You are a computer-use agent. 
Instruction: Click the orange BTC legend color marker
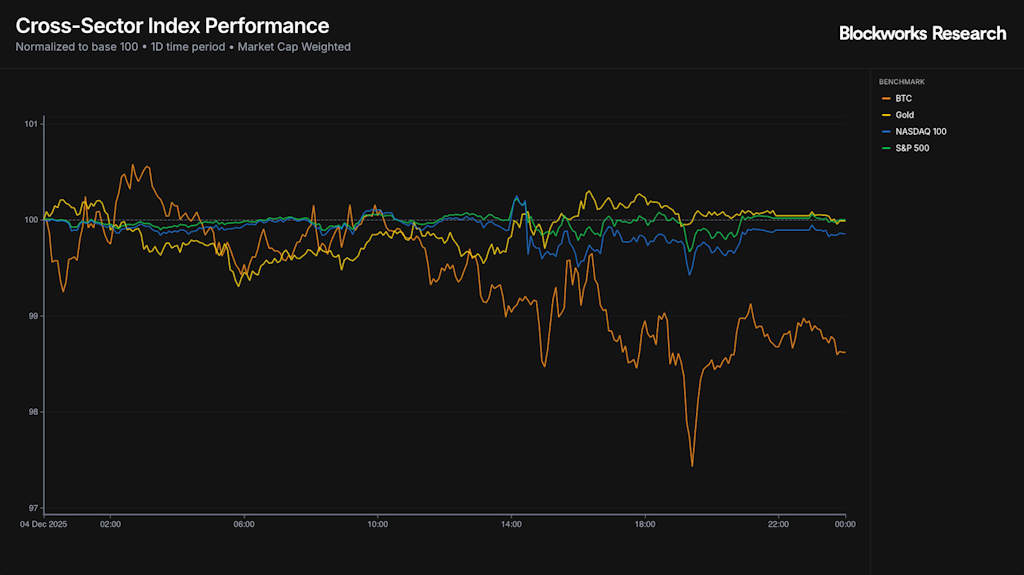(885, 98)
